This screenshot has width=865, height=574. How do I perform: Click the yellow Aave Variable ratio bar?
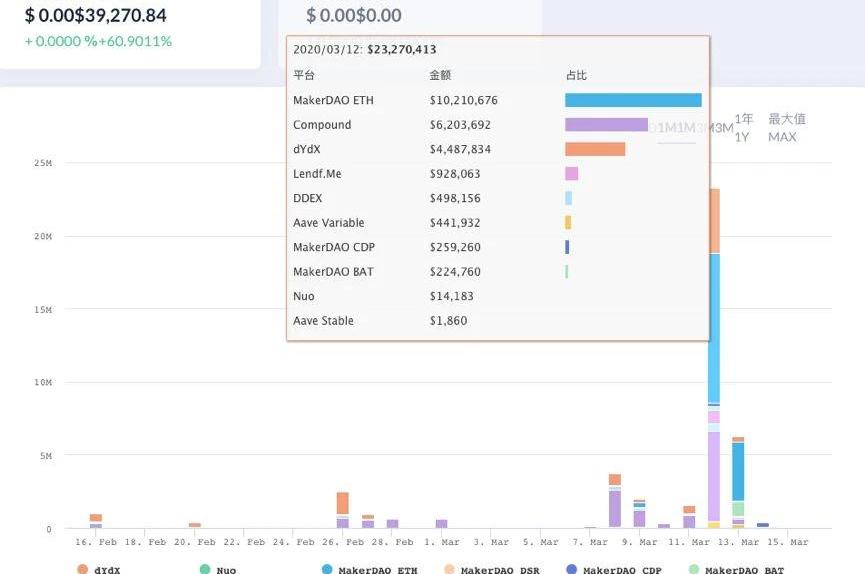568,222
